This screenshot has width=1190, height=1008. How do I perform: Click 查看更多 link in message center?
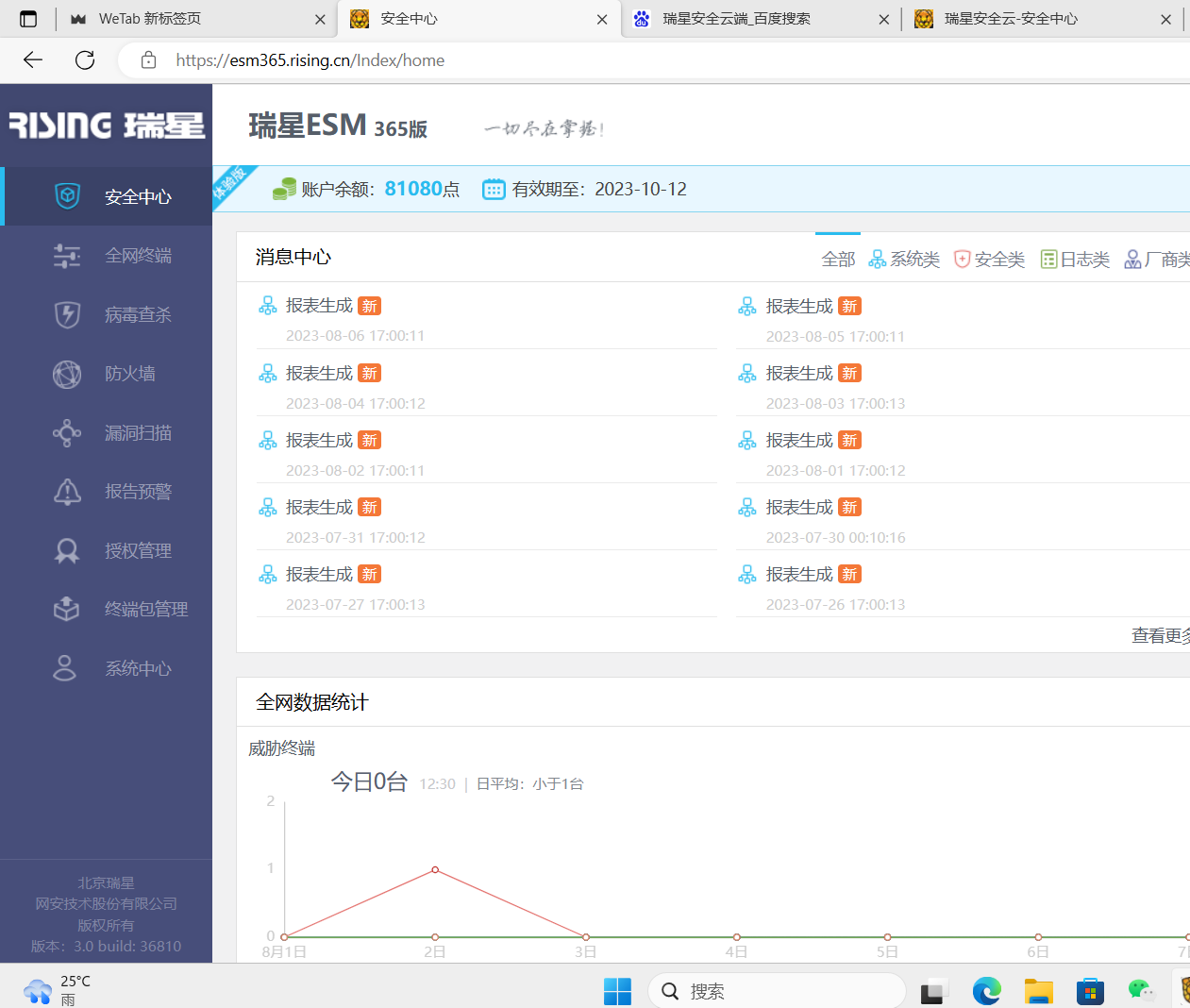click(x=1161, y=636)
